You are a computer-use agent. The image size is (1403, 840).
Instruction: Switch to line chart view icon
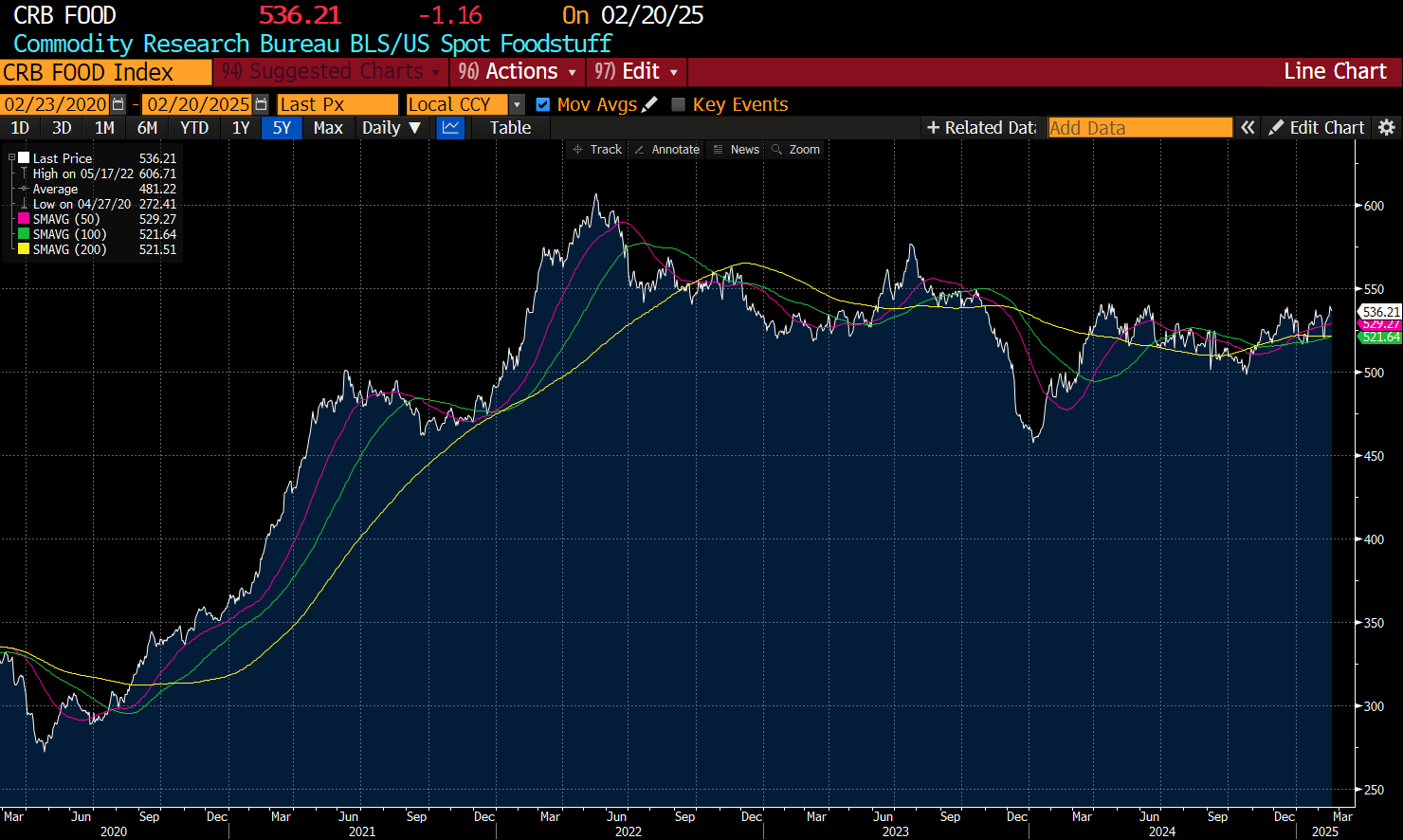451,128
